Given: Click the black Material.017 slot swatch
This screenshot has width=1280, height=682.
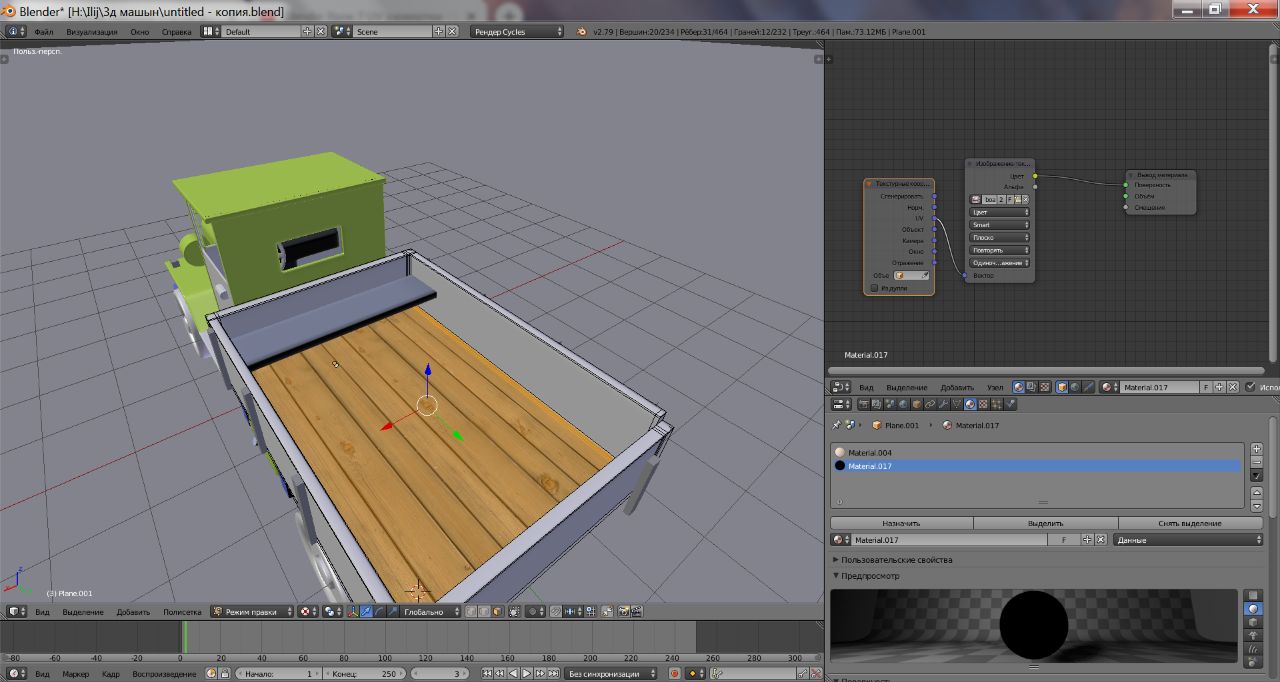Looking at the screenshot, I should [839, 466].
